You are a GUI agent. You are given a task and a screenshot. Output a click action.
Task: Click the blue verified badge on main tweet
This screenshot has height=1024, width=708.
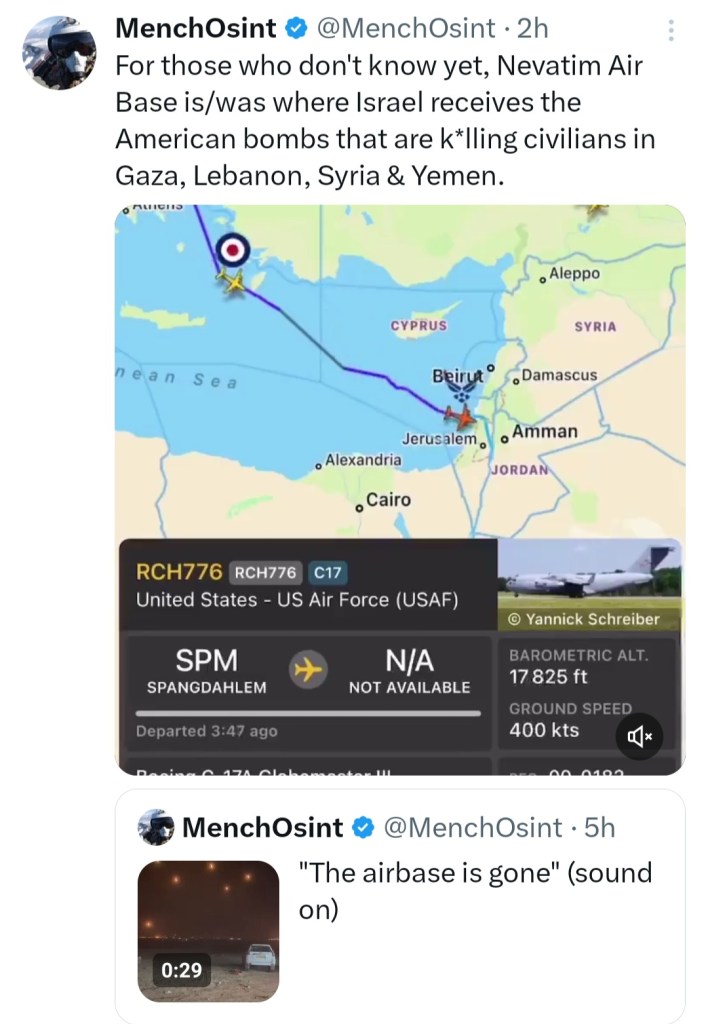point(296,30)
